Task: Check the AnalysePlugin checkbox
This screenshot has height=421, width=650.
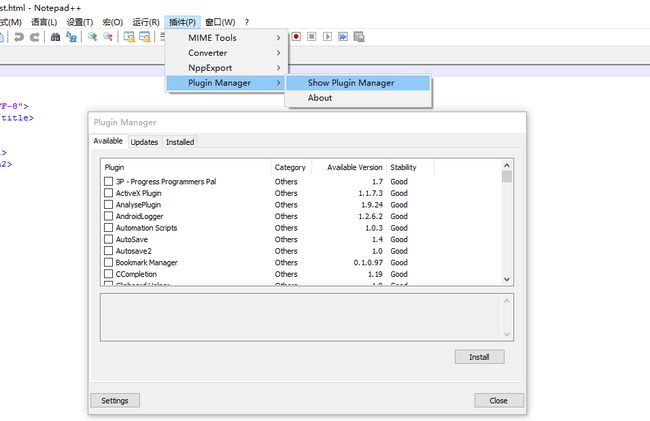Action: (108, 205)
